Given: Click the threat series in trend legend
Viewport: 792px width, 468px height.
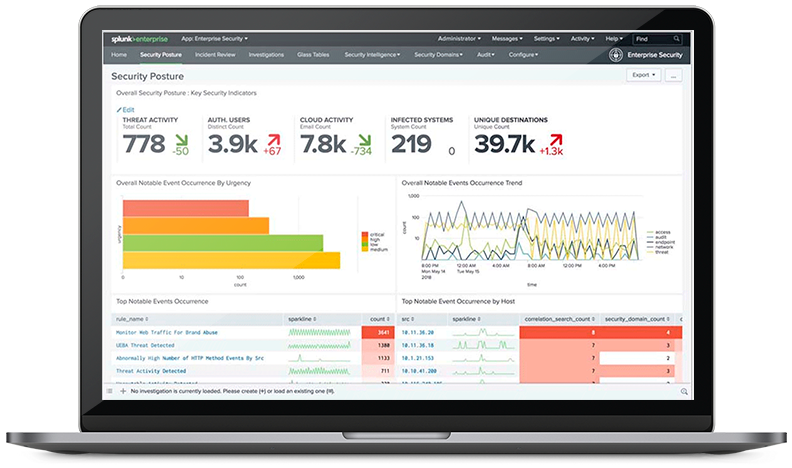Looking at the screenshot, I should tap(658, 252).
